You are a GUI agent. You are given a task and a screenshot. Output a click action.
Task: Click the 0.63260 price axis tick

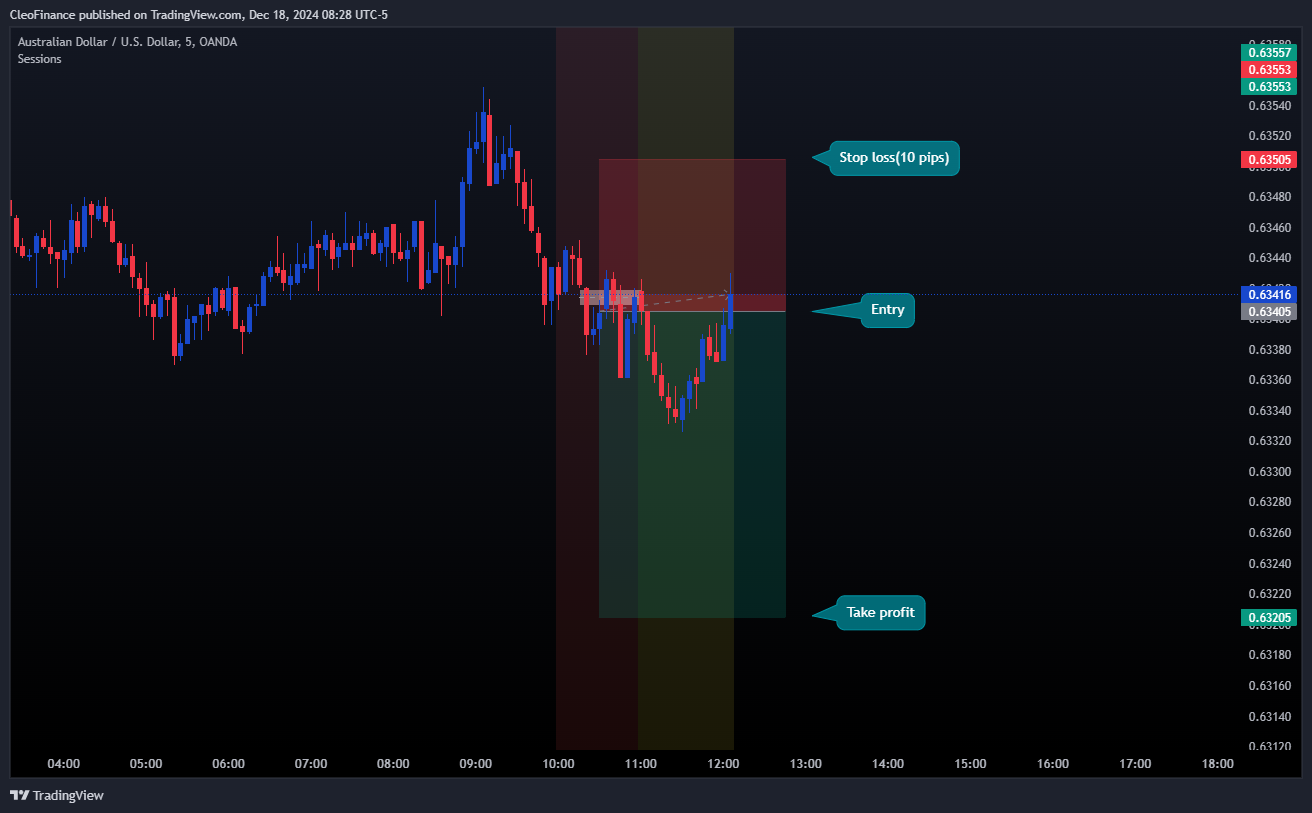1269,533
